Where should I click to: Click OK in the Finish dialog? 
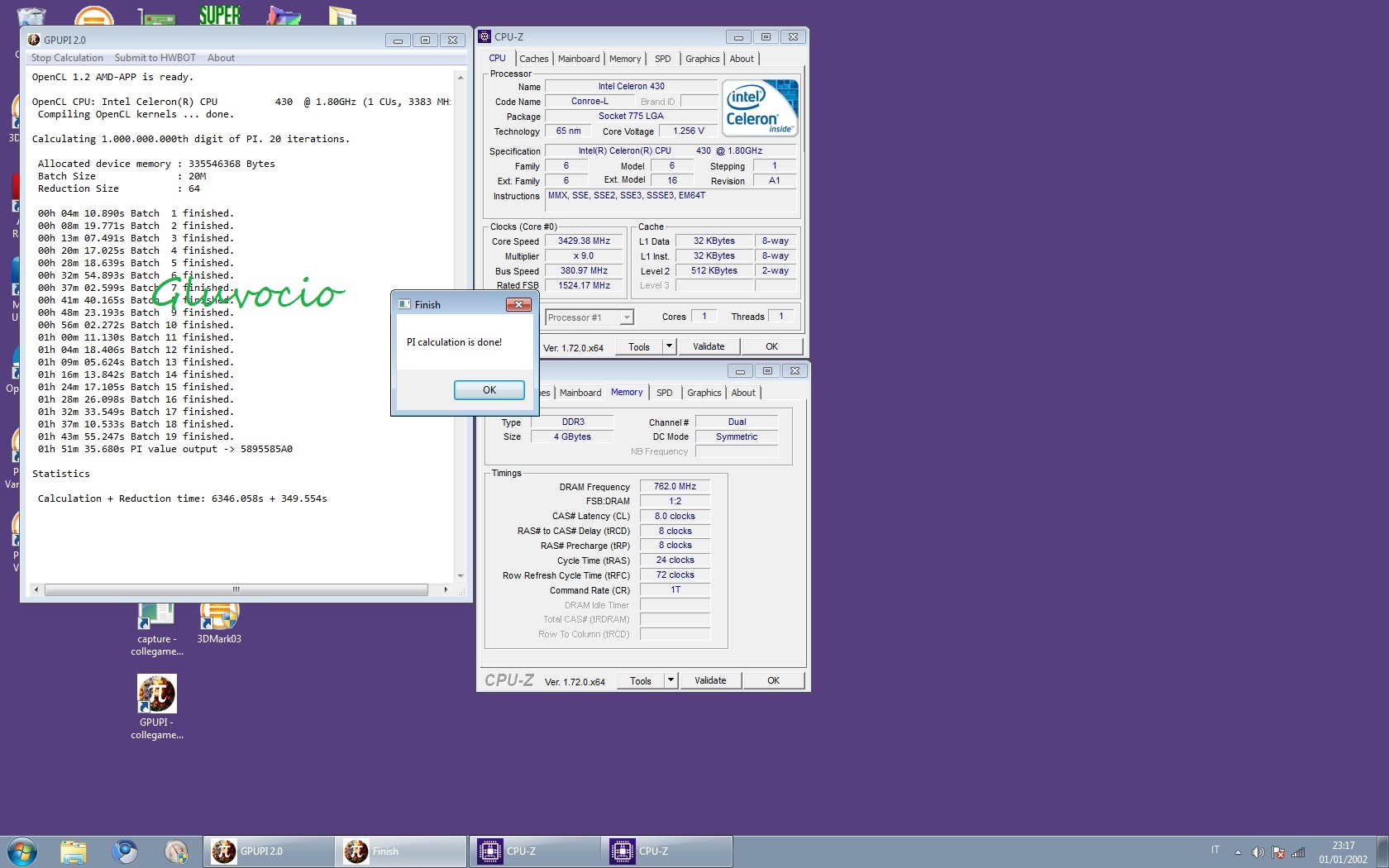point(489,390)
